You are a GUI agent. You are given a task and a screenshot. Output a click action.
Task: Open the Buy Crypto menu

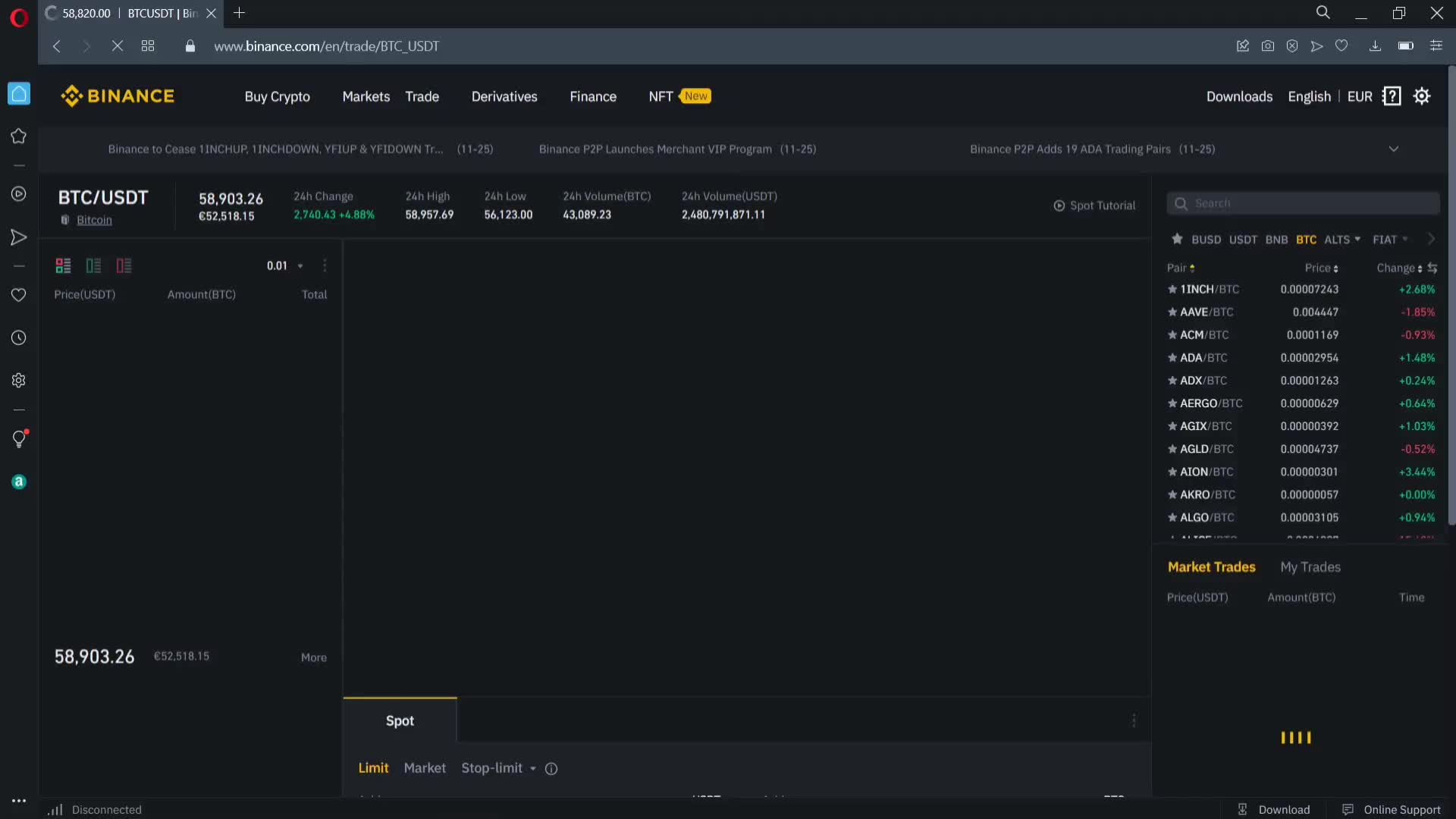pyautogui.click(x=277, y=96)
